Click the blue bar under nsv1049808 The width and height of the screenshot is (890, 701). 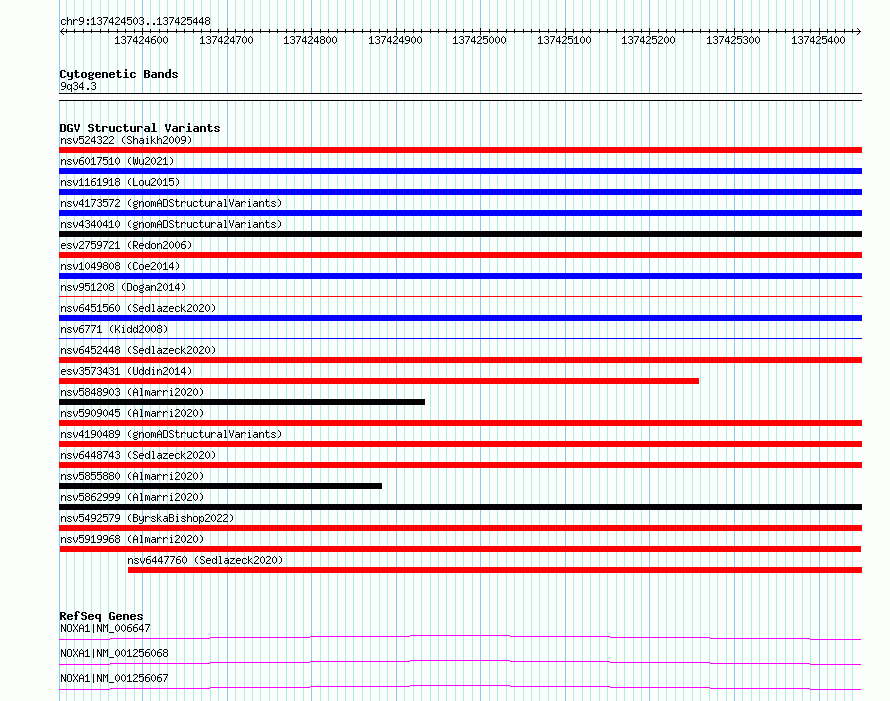click(460, 276)
